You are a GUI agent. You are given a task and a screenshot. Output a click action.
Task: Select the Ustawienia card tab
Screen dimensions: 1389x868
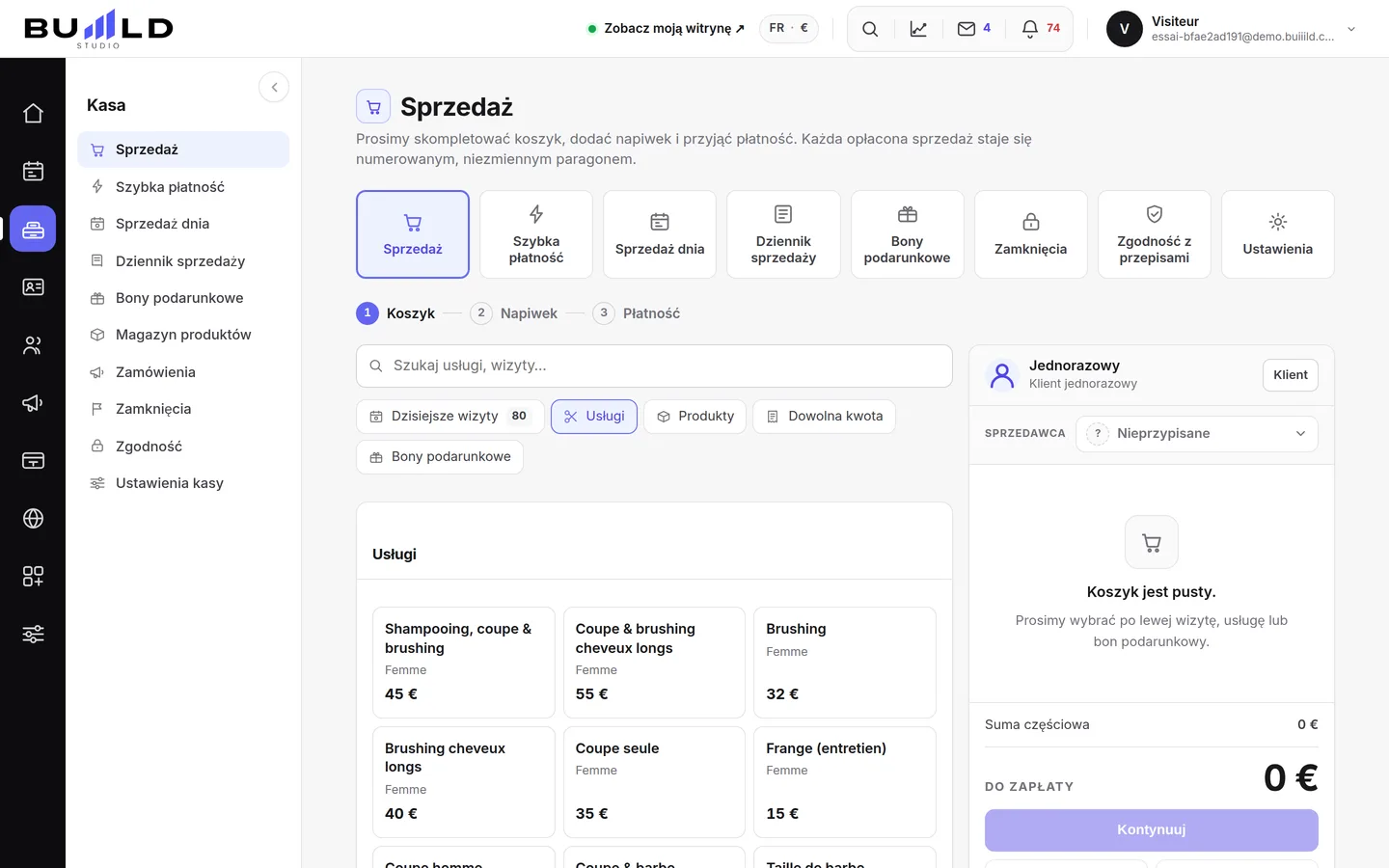[x=1278, y=234]
